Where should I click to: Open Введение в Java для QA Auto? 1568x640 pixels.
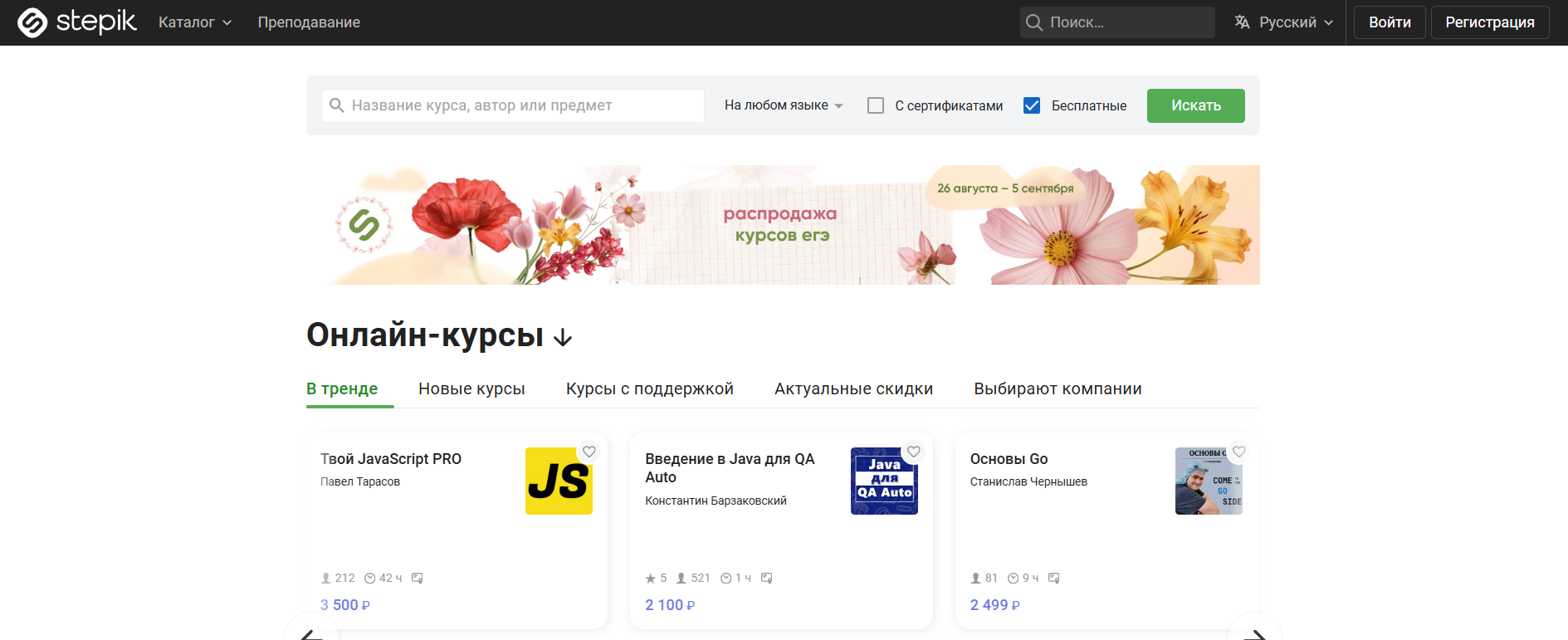pos(730,468)
